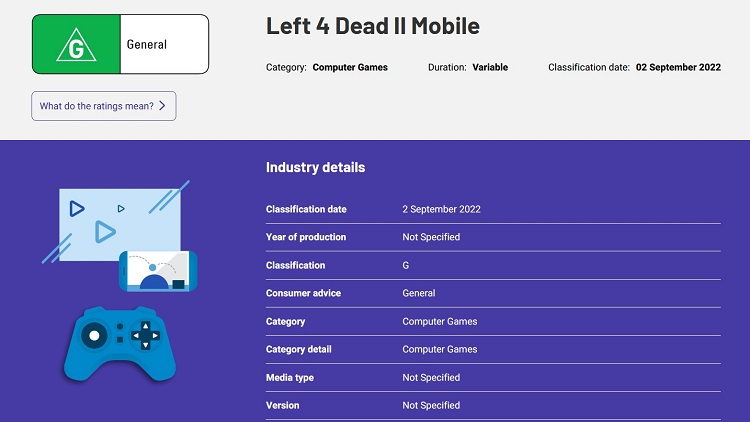Screen dimensions: 750x422
Task: Click the controller's round joystick
Action: point(94,336)
